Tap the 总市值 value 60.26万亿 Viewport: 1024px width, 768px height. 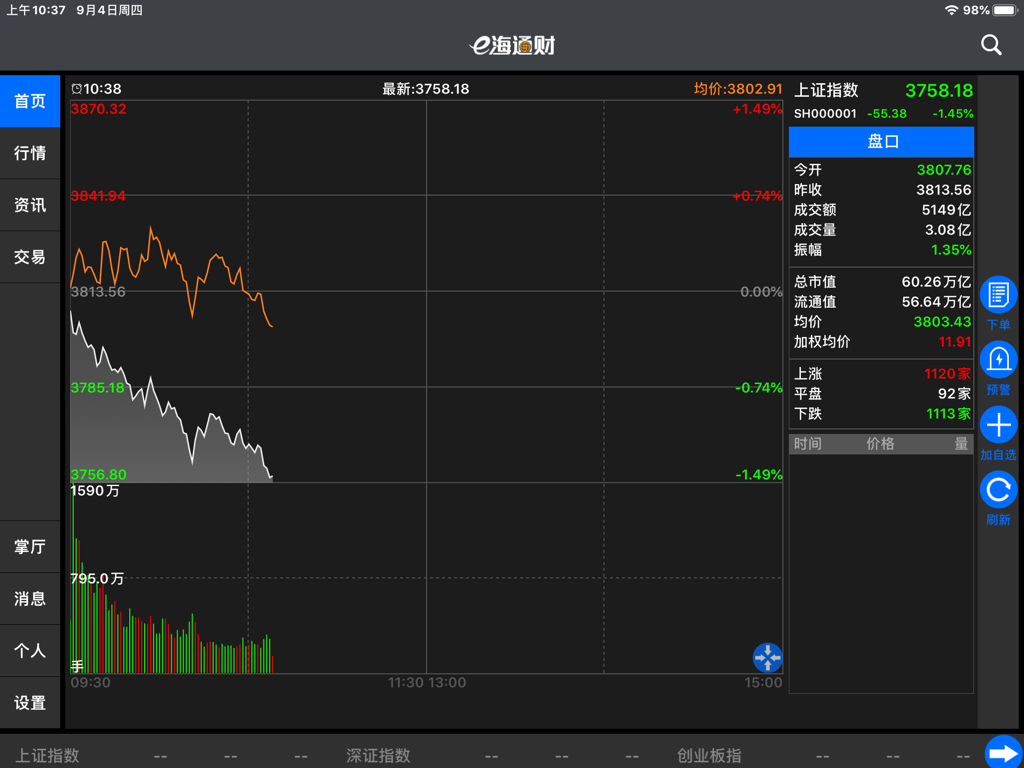(936, 281)
